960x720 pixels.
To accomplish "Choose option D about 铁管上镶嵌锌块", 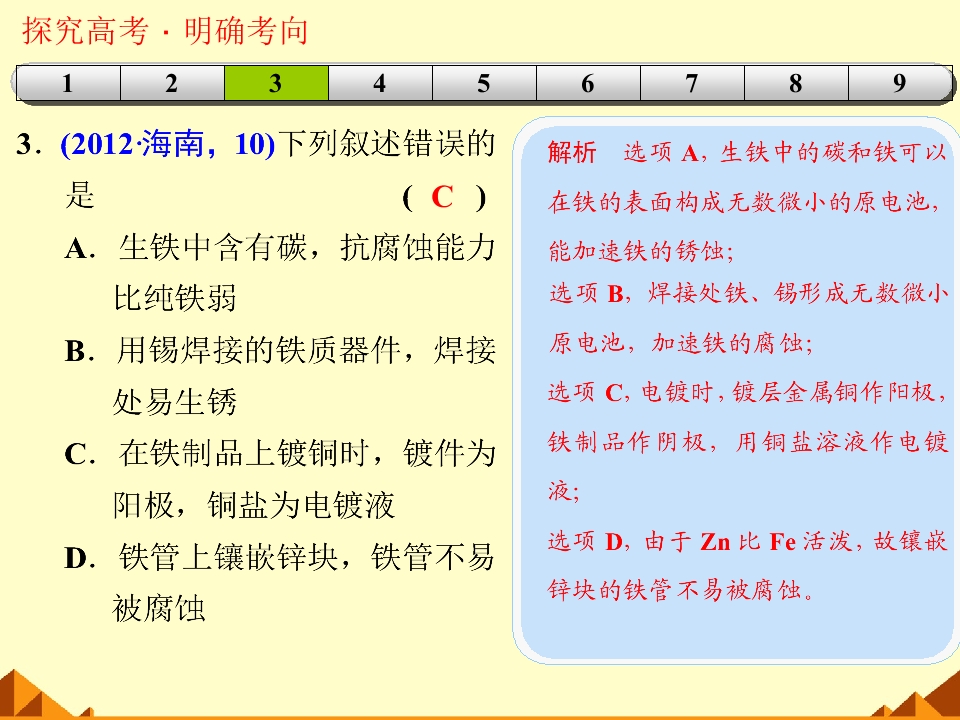I will (x=280, y=583).
